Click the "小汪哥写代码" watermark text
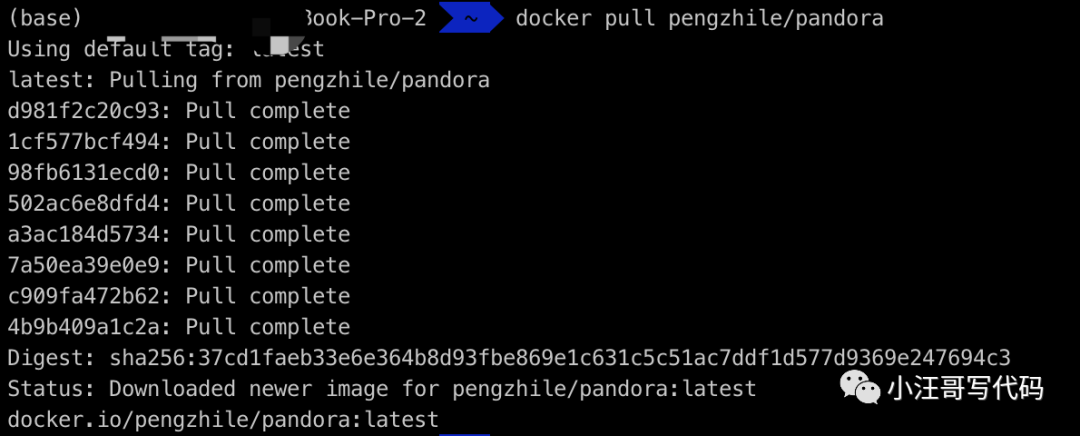Viewport: 1080px width, 436px height. [x=965, y=387]
